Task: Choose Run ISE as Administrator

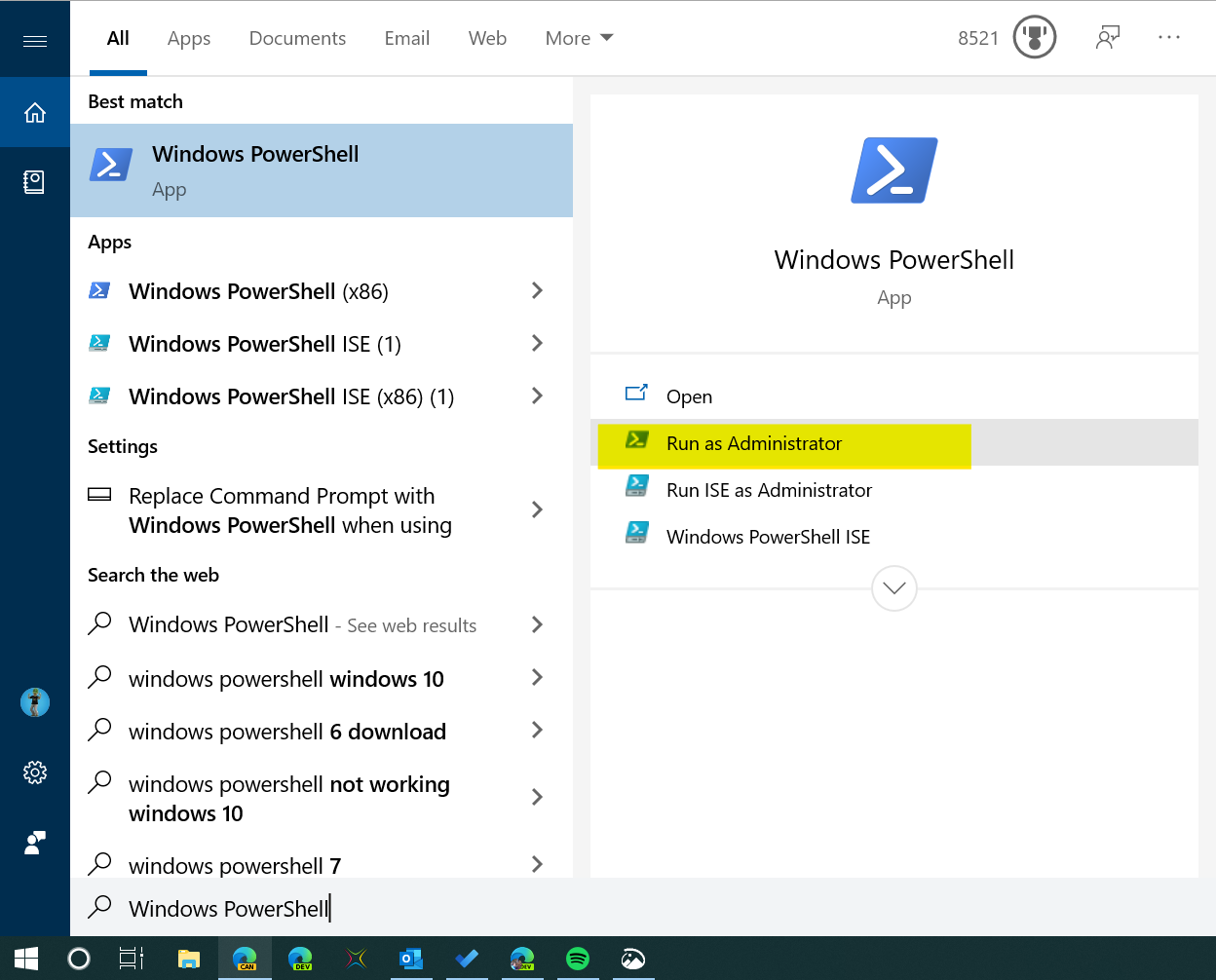Action: click(x=894, y=489)
